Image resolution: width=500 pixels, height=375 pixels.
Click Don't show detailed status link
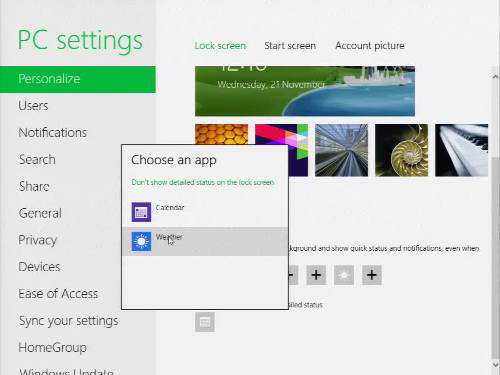coord(203,182)
